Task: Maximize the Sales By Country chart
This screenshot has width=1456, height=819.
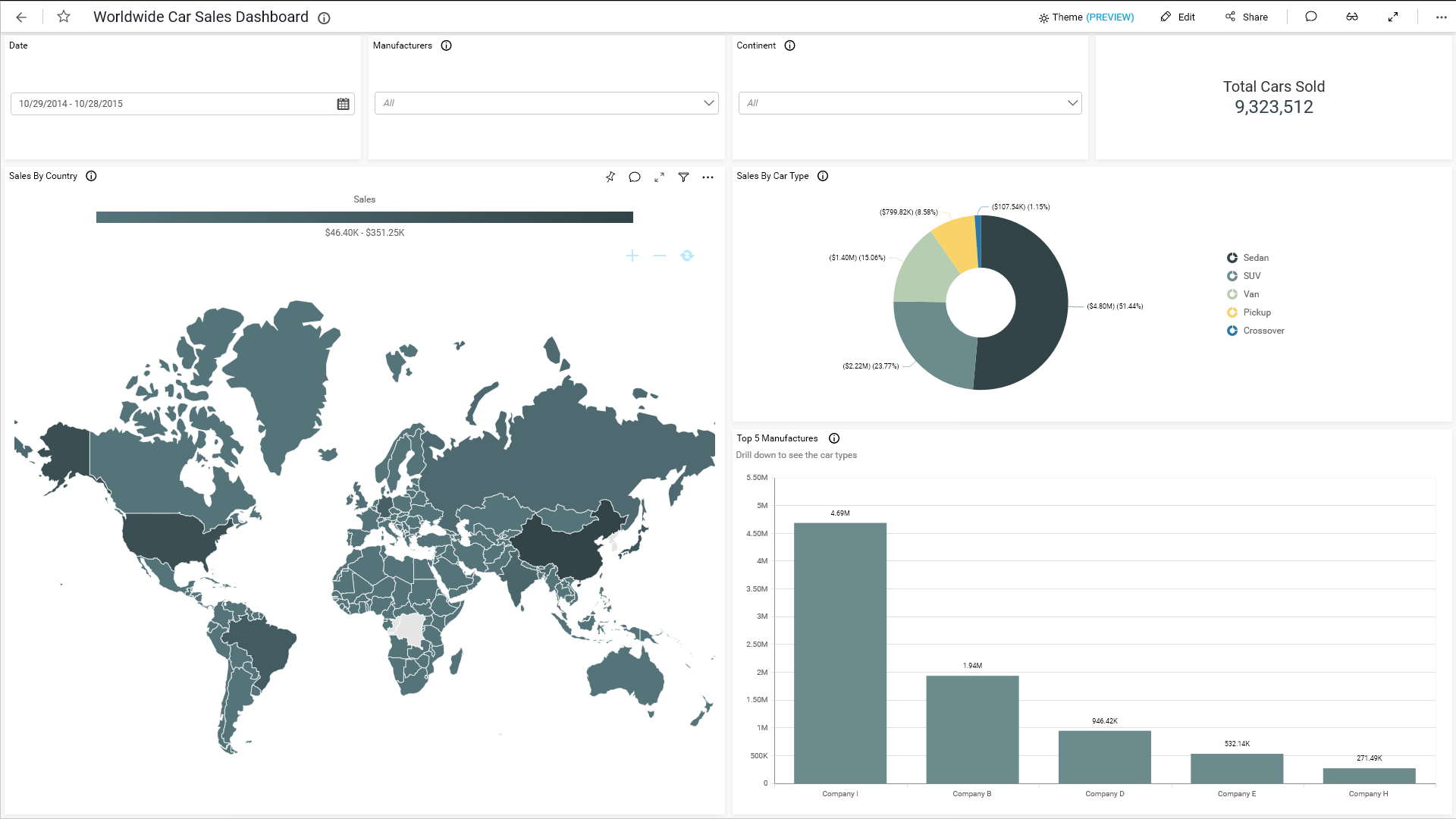Action: point(659,177)
